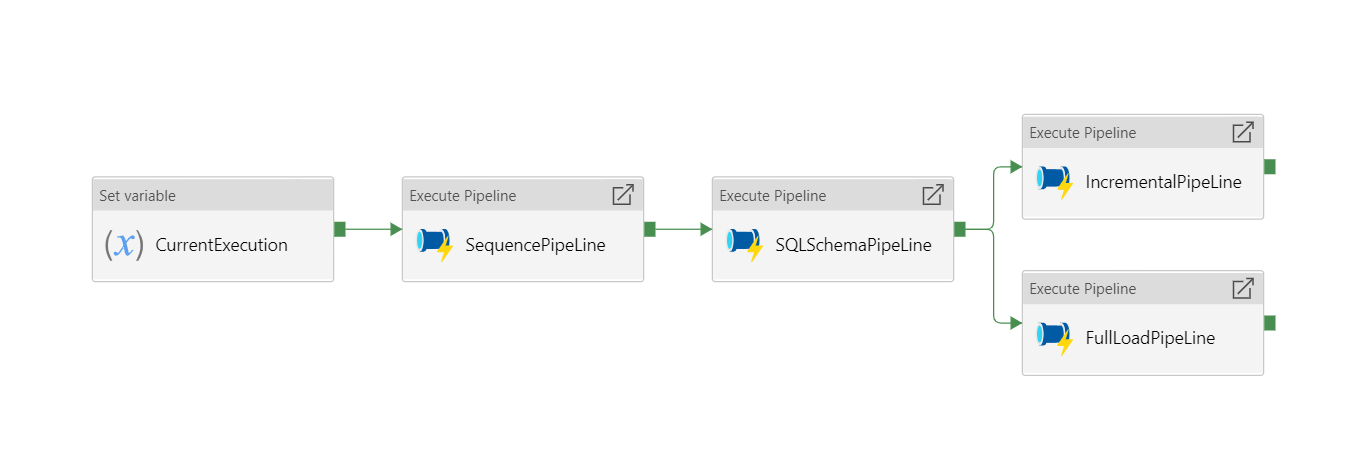Select the SQLSchemaPipeLine activity label
The height and width of the screenshot is (468, 1353).
pos(853,245)
